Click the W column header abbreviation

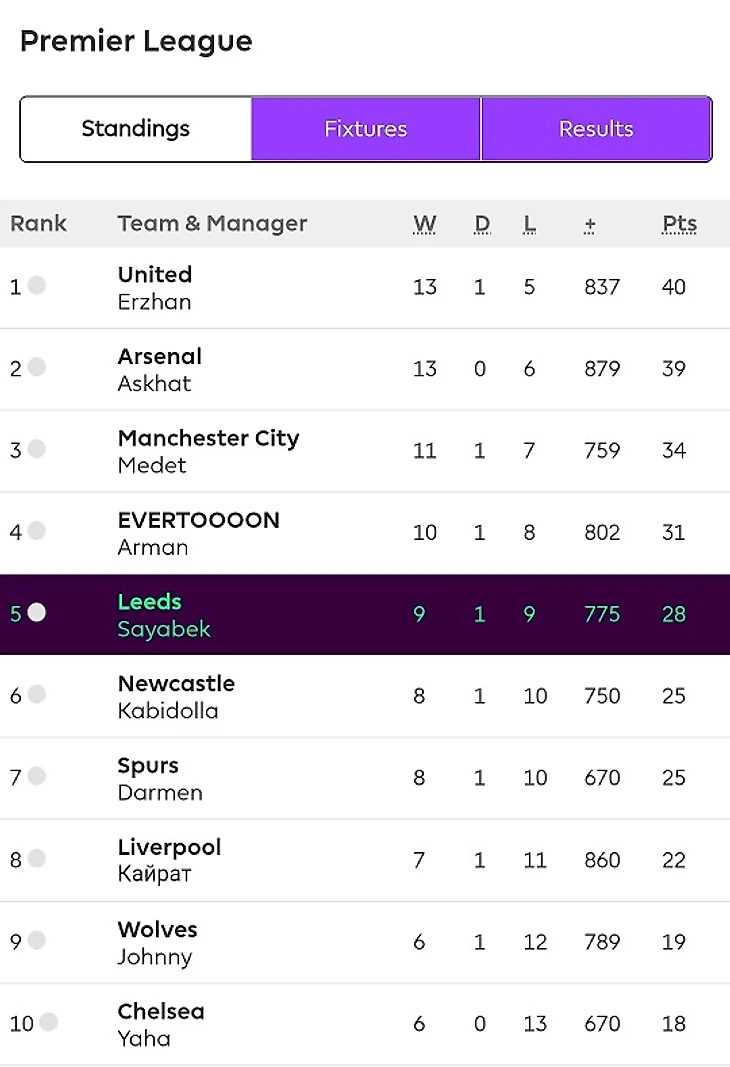(x=425, y=224)
